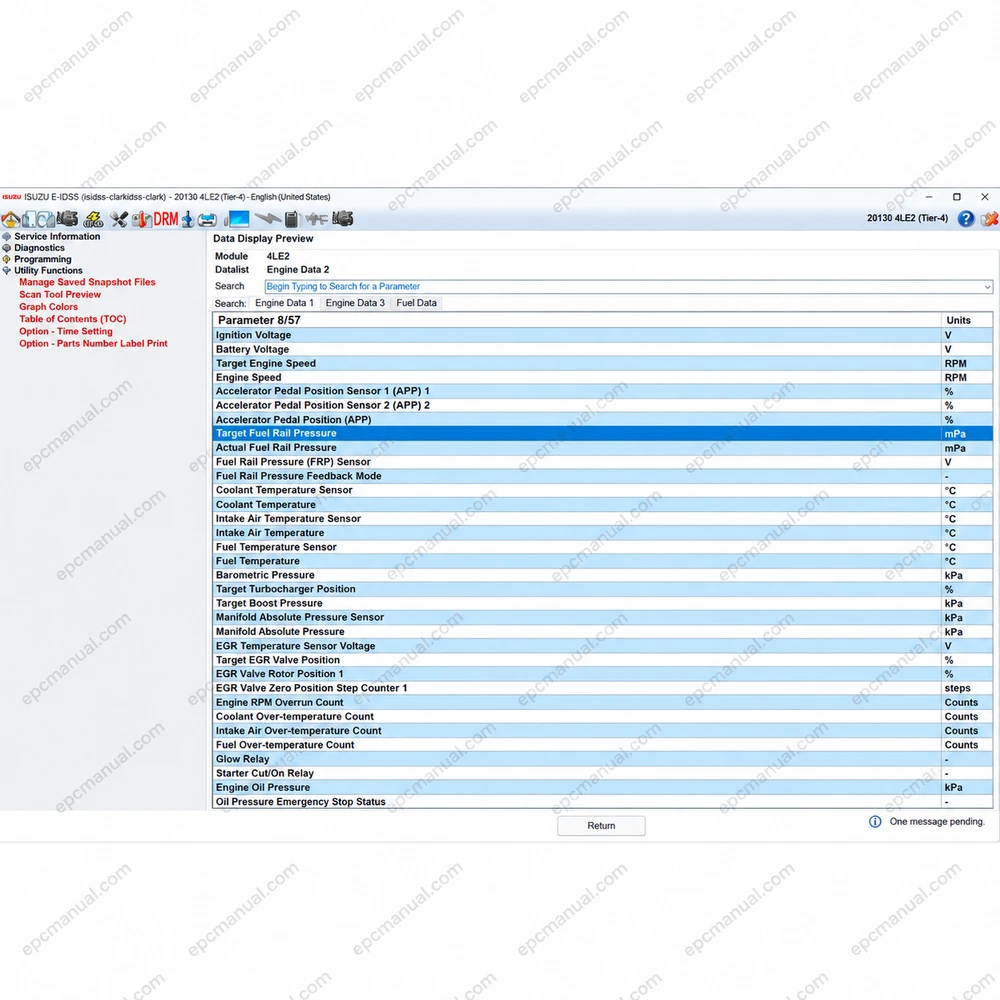Select the gray lightning connection icon

[x=268, y=219]
